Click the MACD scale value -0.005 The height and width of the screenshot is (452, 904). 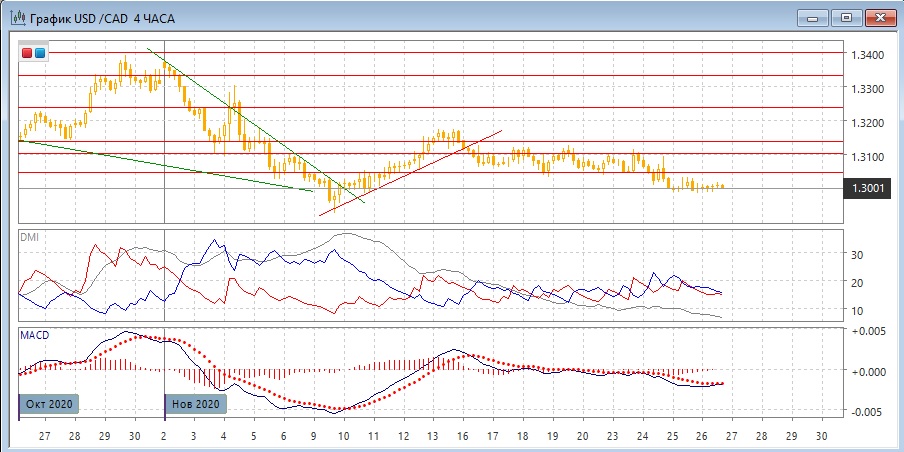point(866,411)
